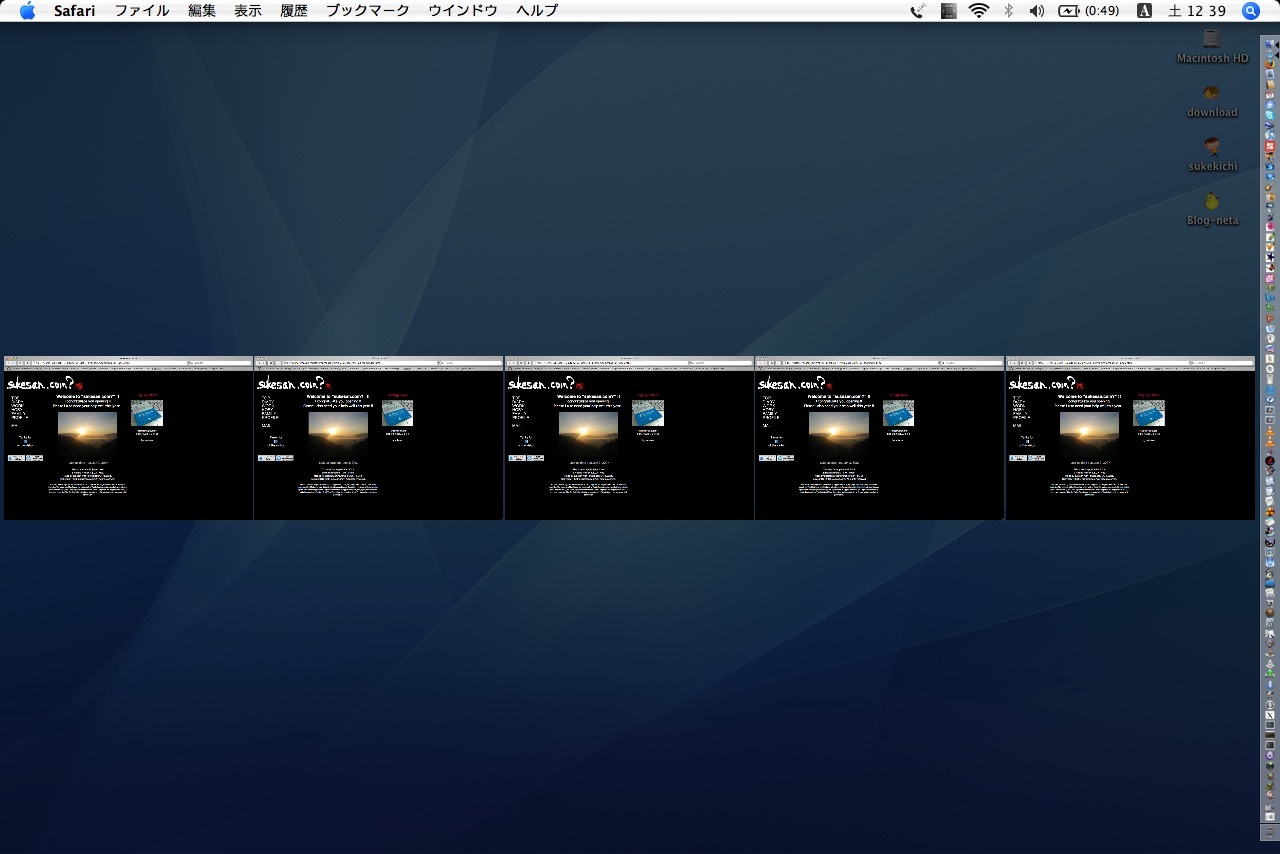Open the 履歴 menu

point(294,11)
